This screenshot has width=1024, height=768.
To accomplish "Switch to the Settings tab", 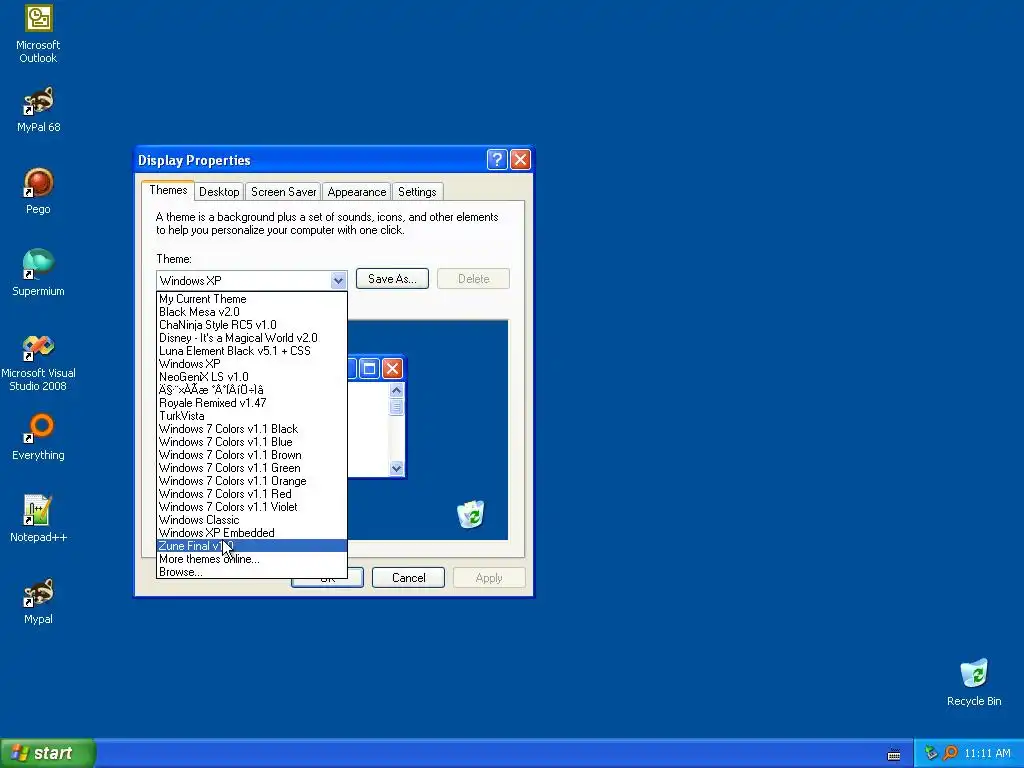I will point(417,191).
